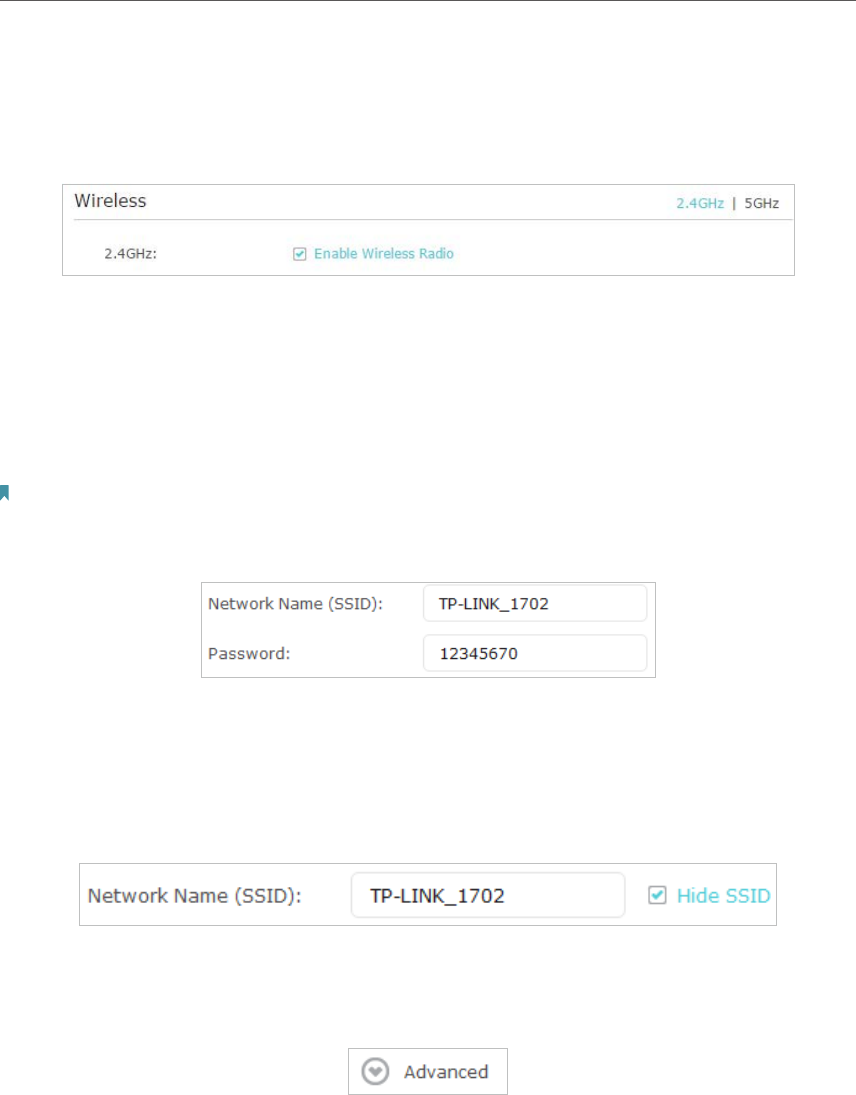Screen dimensions: 856x1095
Task: Click the Advanced down-arrow circle icon
Action: coord(376,1071)
